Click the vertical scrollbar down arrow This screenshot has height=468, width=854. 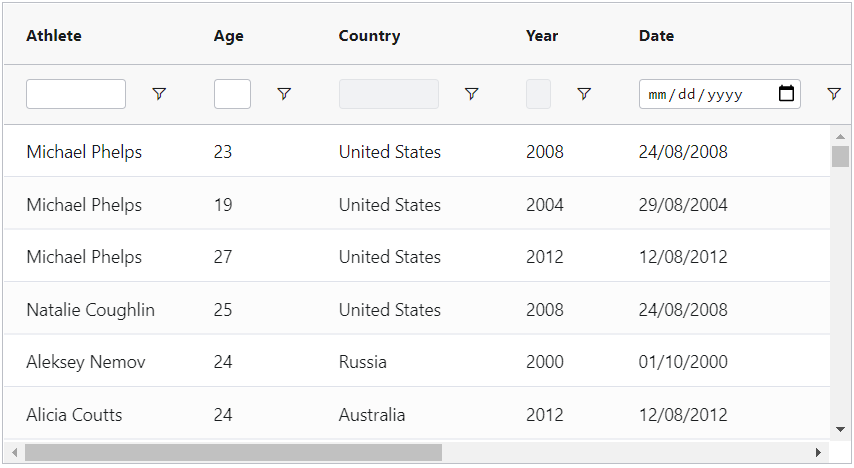(x=840, y=430)
